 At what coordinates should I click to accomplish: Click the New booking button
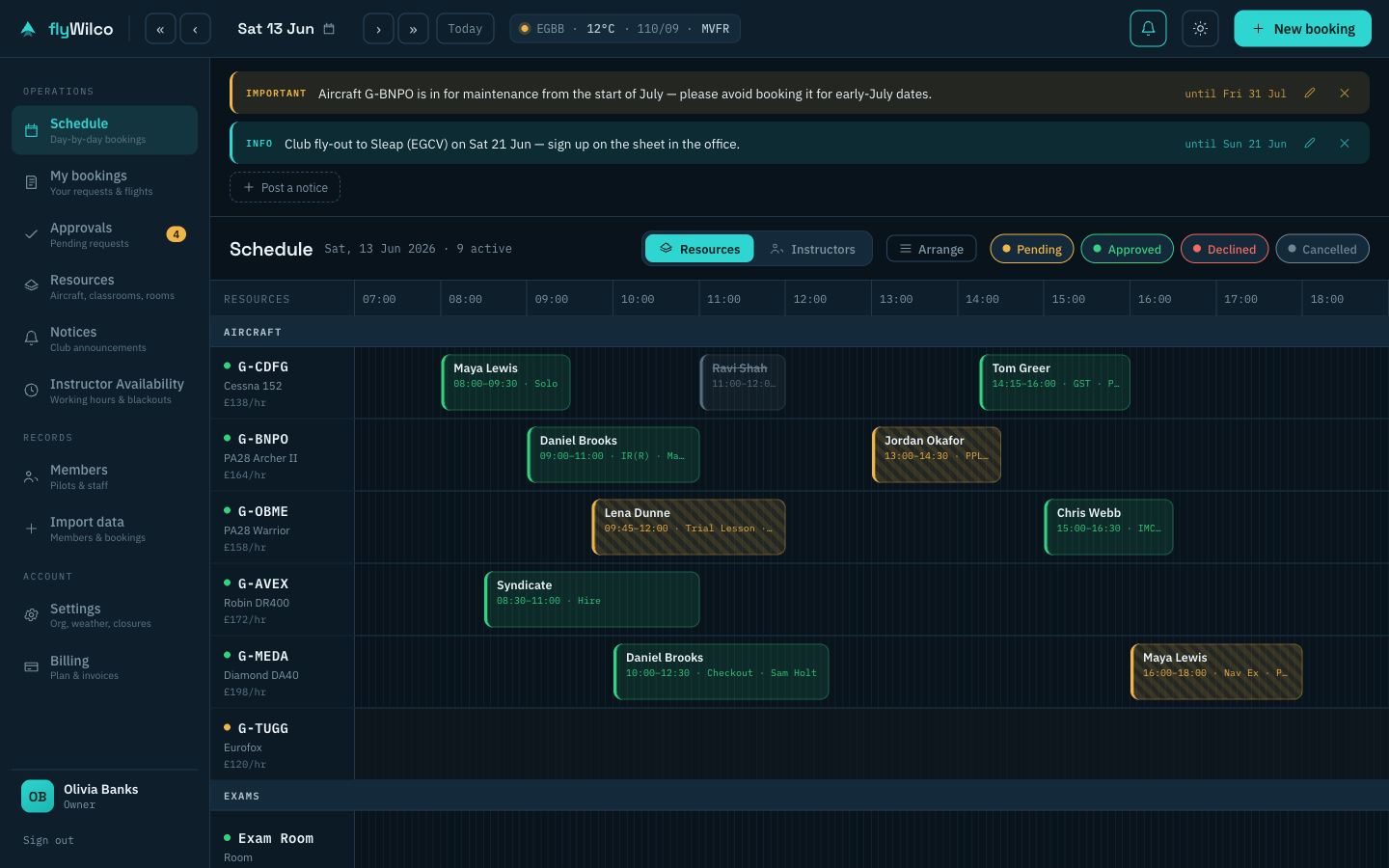pos(1302,29)
